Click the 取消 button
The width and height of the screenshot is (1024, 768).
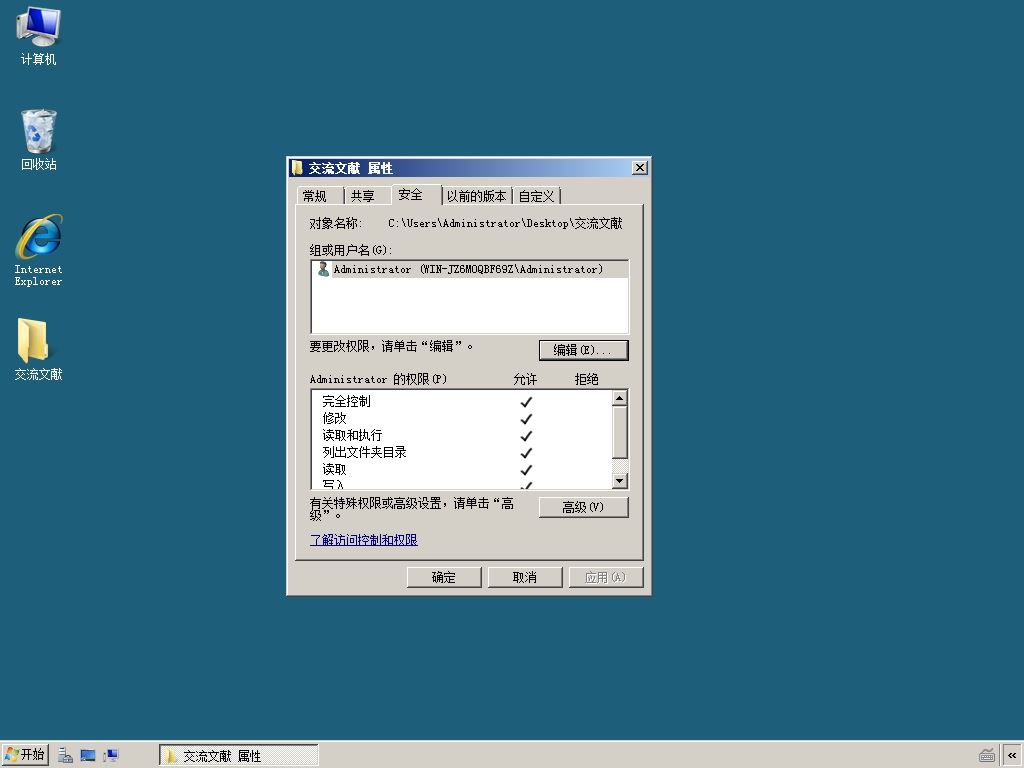coord(525,577)
